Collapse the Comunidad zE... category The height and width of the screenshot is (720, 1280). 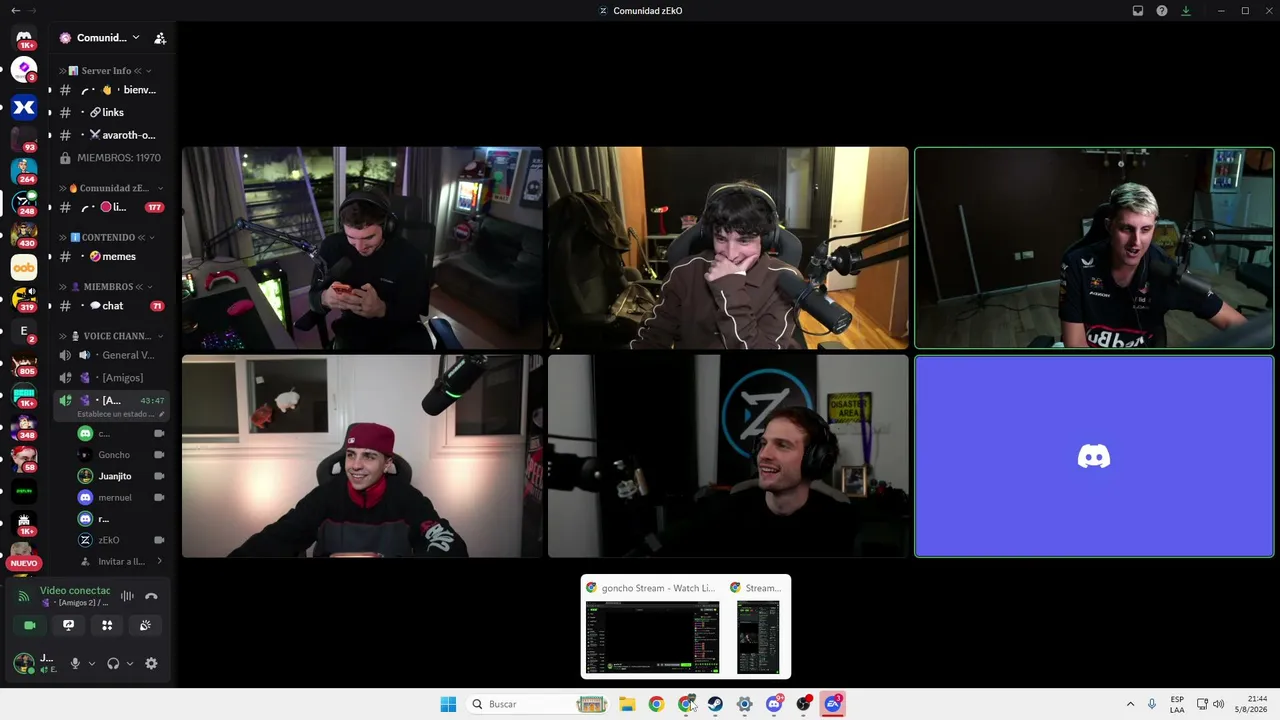pyautogui.click(x=112, y=188)
